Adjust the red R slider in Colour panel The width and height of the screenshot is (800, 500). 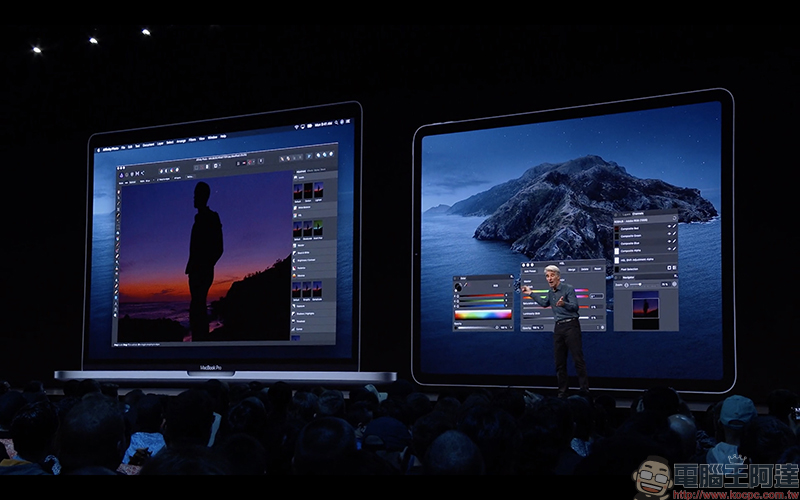(482, 295)
